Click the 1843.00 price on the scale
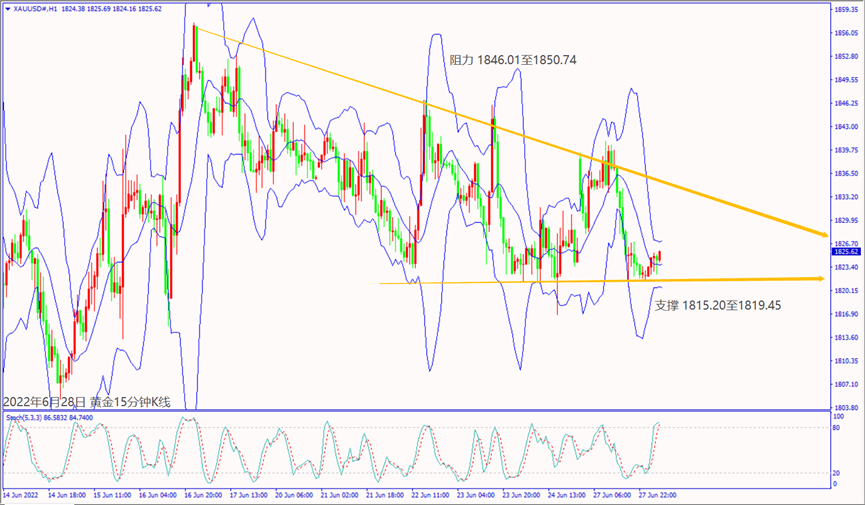 tap(845, 127)
